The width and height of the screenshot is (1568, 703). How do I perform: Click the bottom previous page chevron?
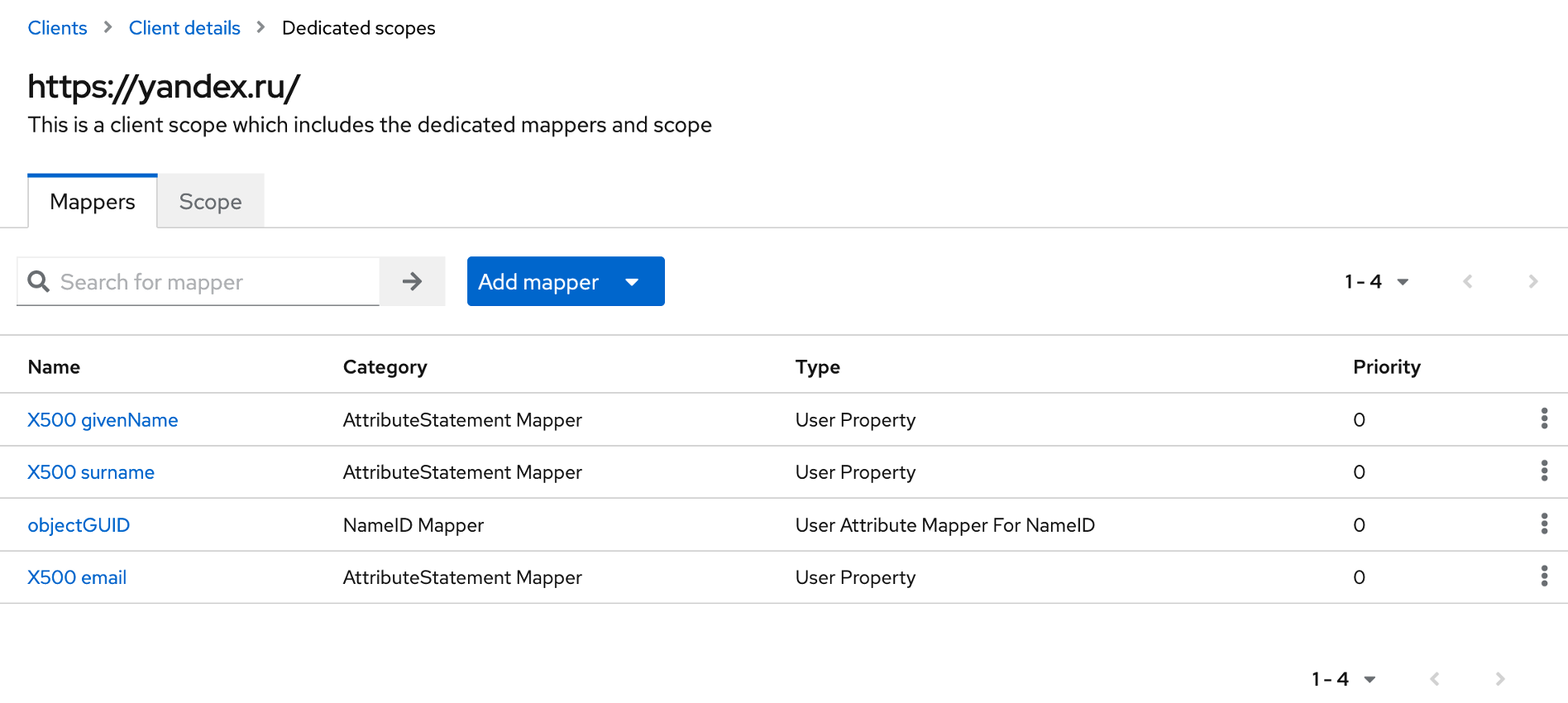click(1434, 679)
